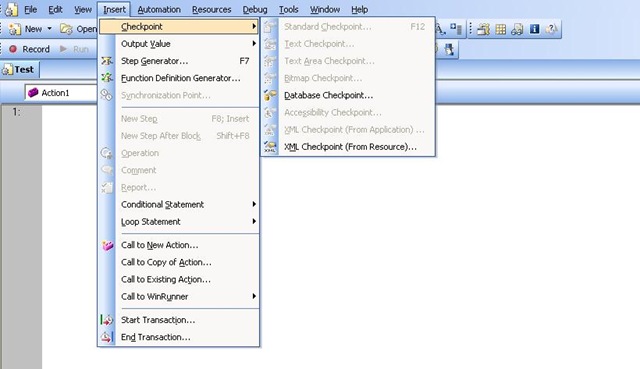Viewport: 640px width, 369px height.
Task: Open the Resources menu
Action: click(x=211, y=9)
